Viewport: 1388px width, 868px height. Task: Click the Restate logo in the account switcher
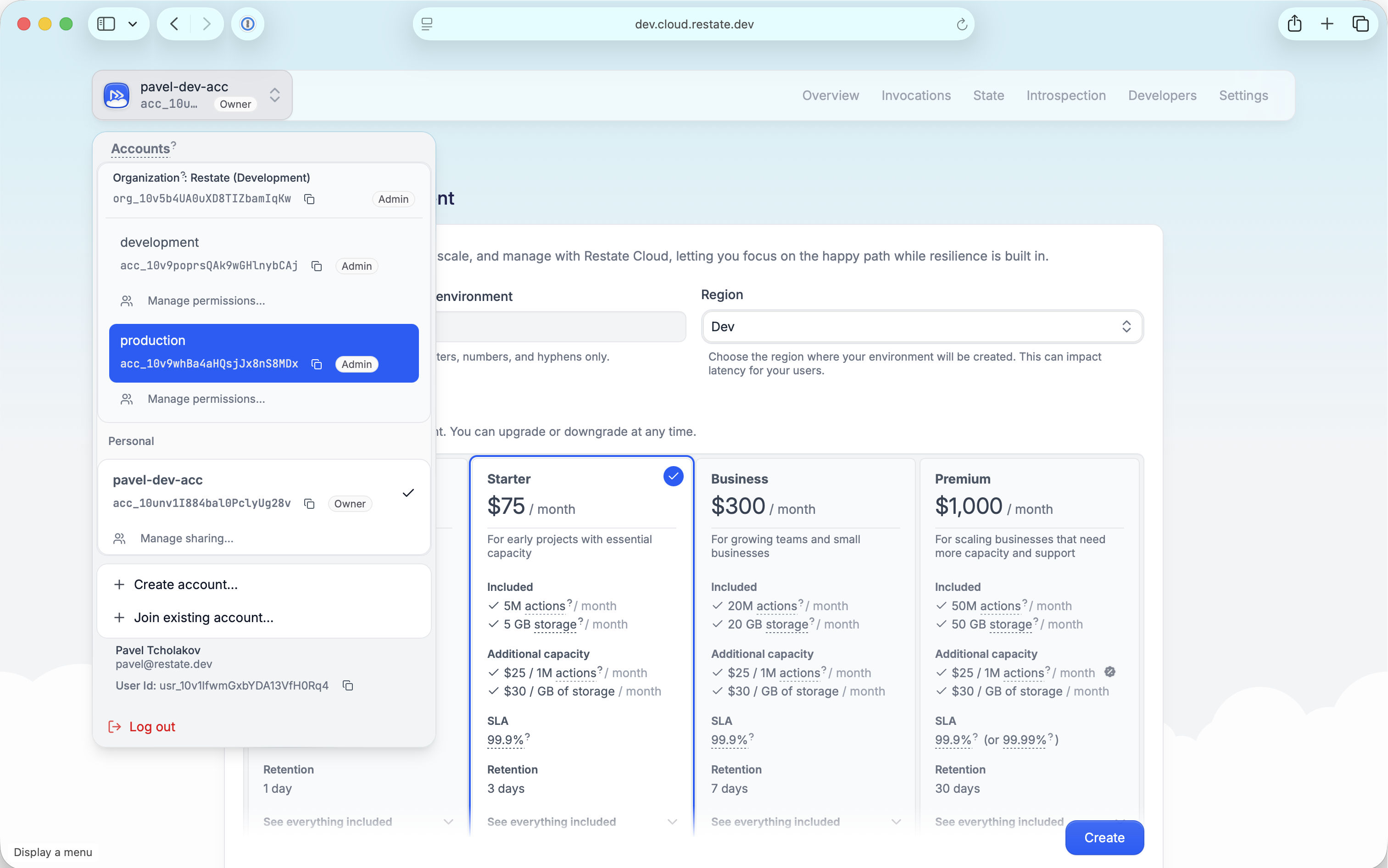point(117,95)
